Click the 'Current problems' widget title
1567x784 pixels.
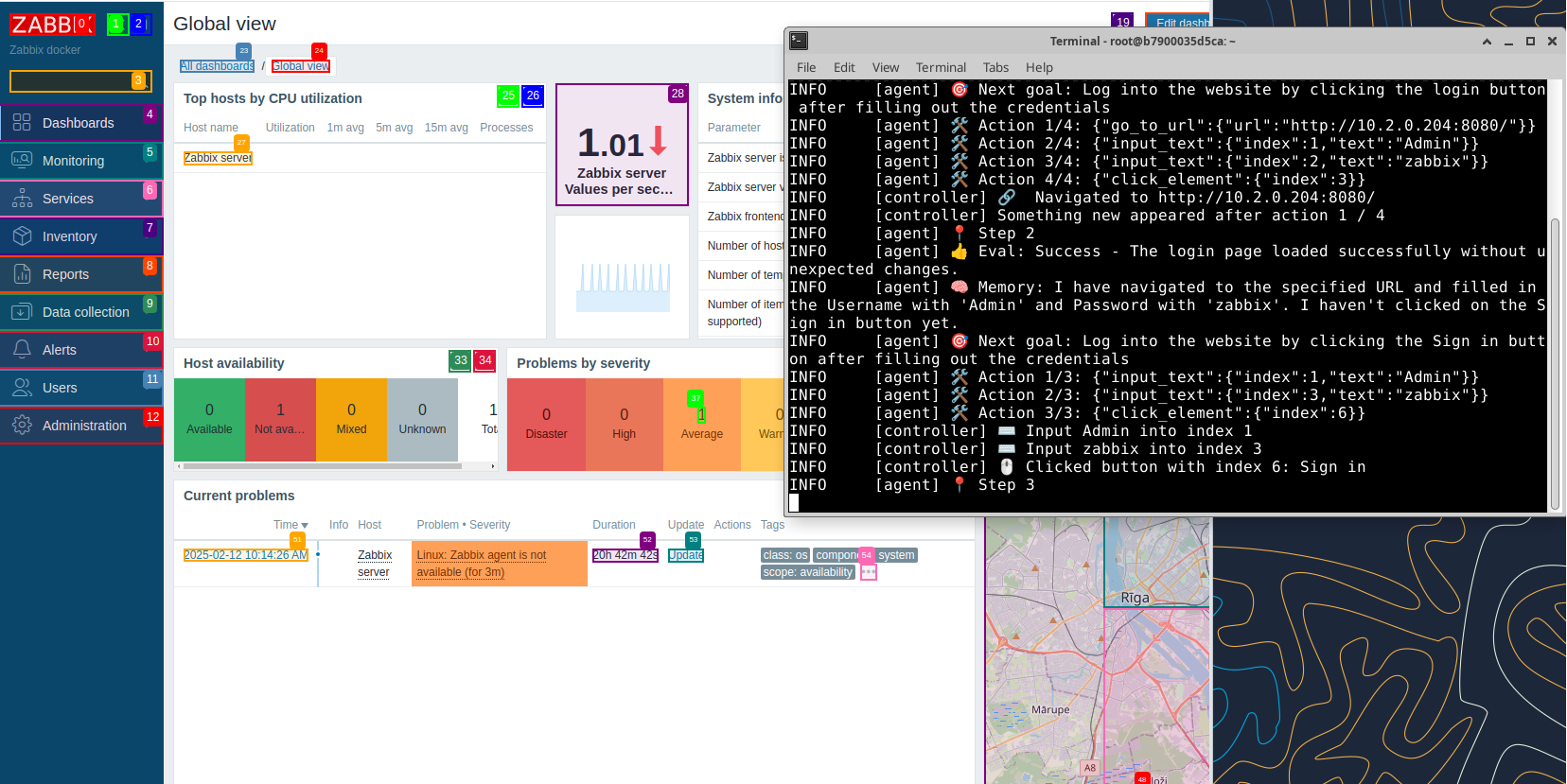click(x=238, y=496)
